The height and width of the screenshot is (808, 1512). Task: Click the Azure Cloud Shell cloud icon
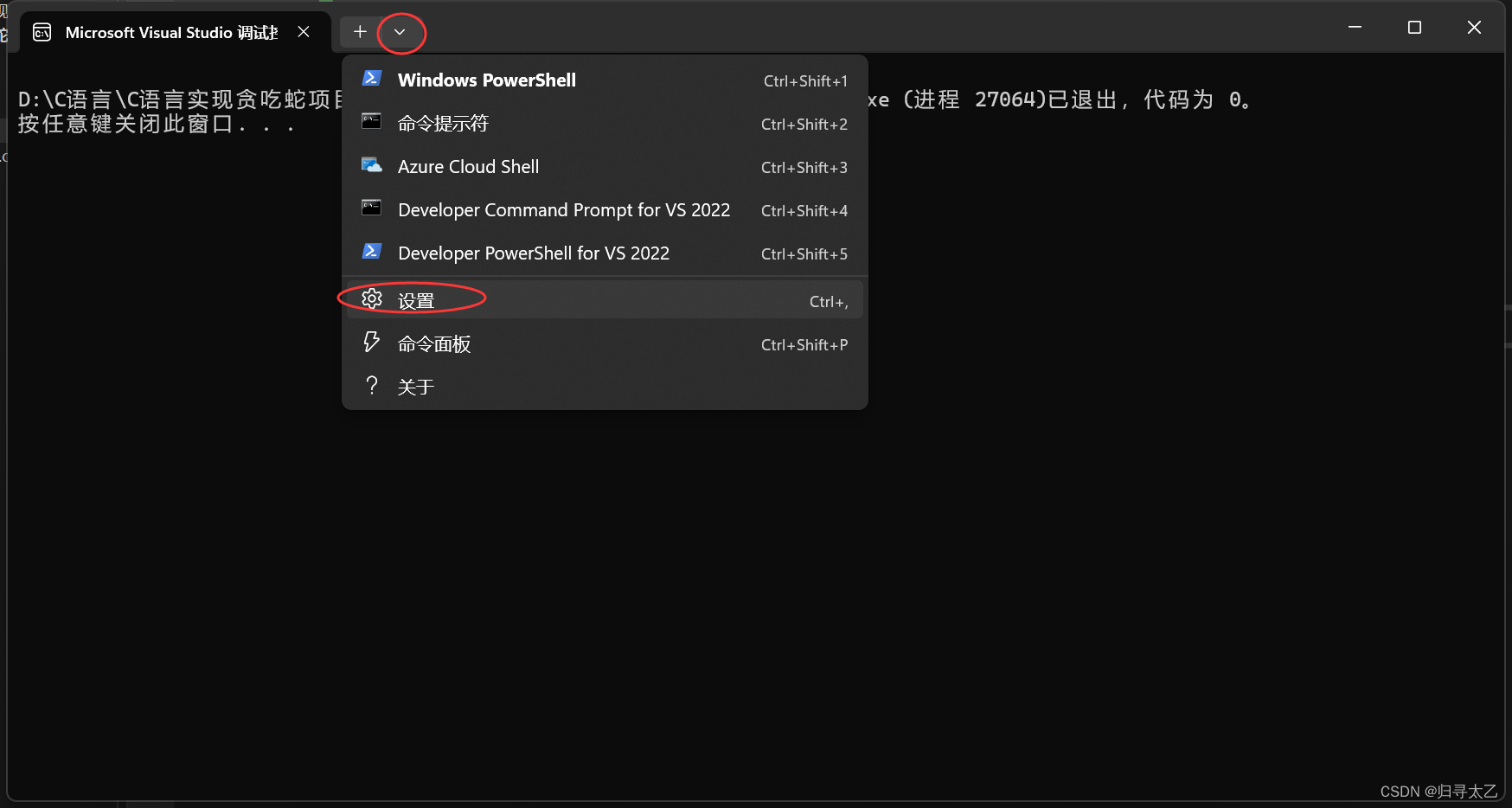(x=371, y=164)
